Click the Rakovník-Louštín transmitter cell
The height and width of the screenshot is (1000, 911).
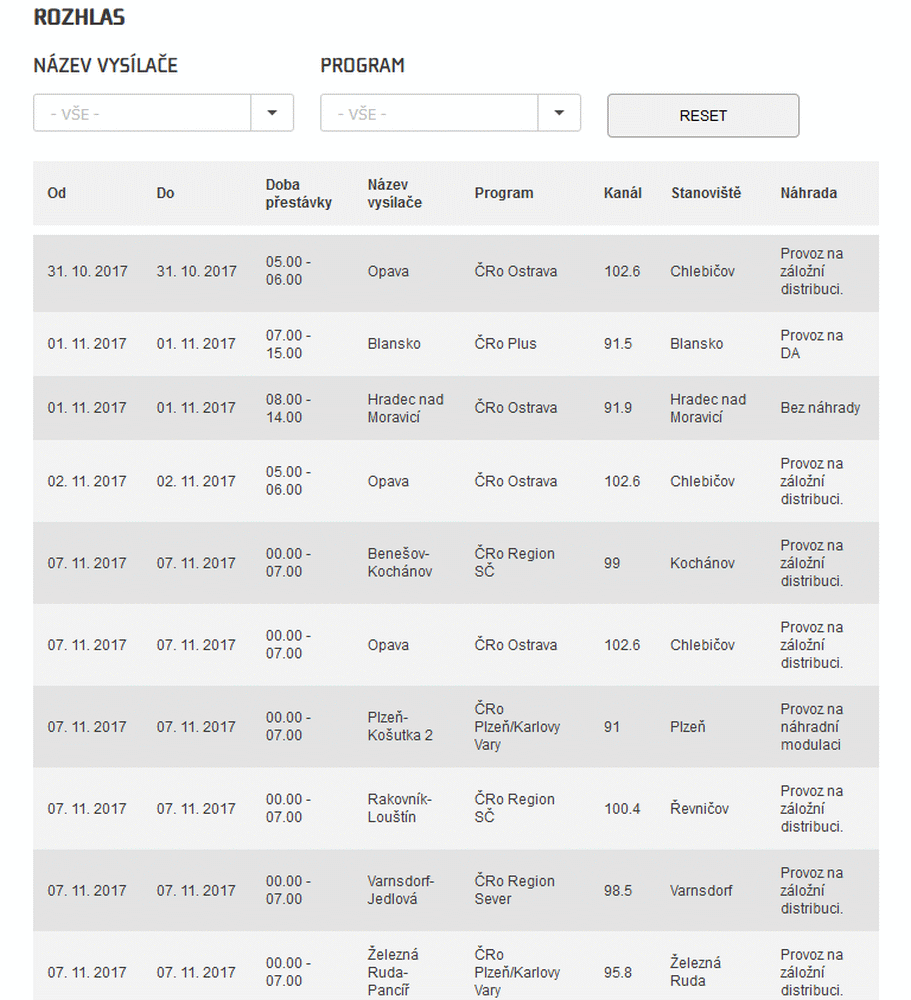(399, 809)
